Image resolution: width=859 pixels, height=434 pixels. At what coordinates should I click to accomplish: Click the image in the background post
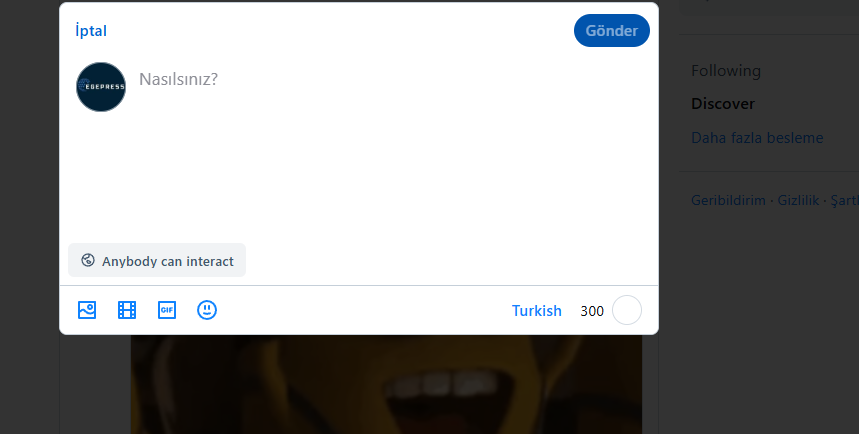tap(386, 385)
